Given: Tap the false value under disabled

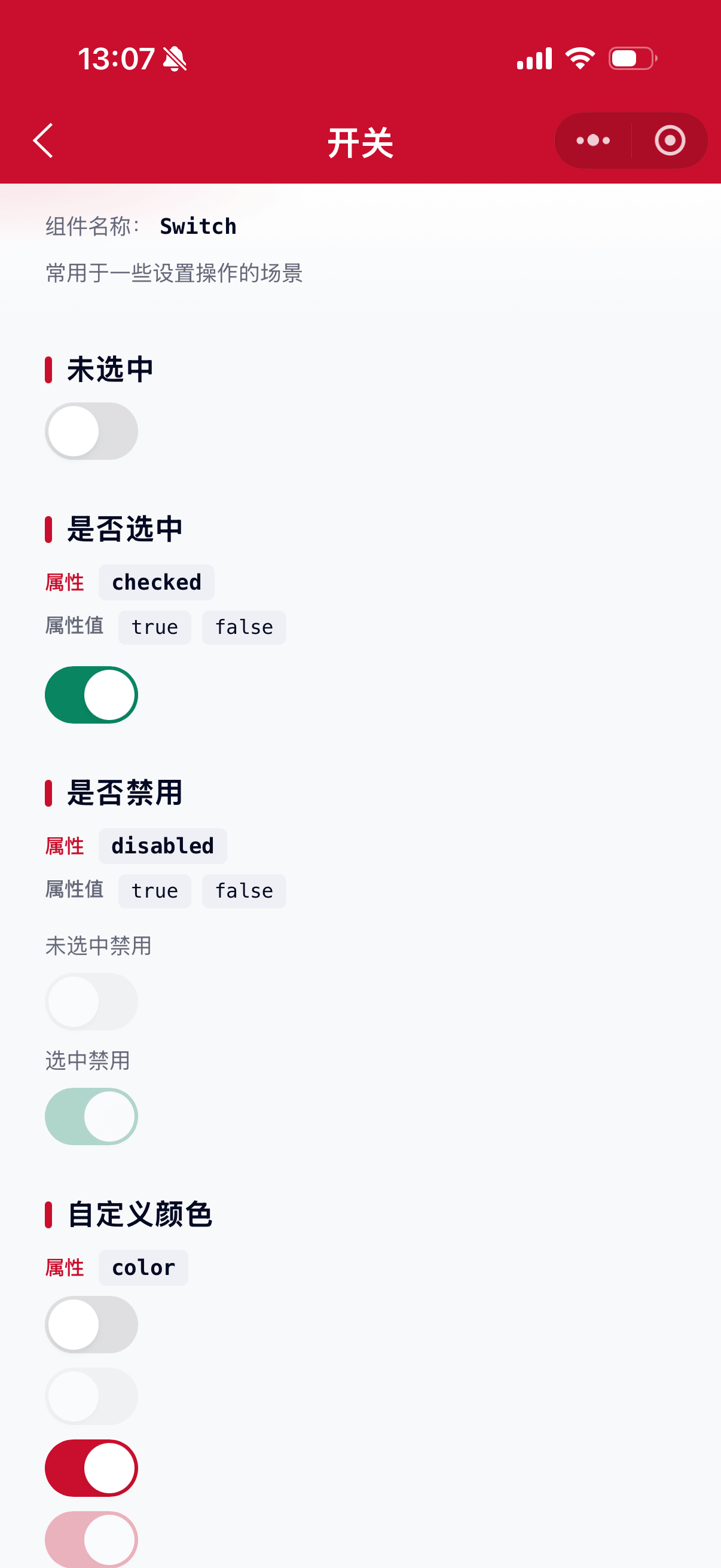Looking at the screenshot, I should tap(244, 891).
